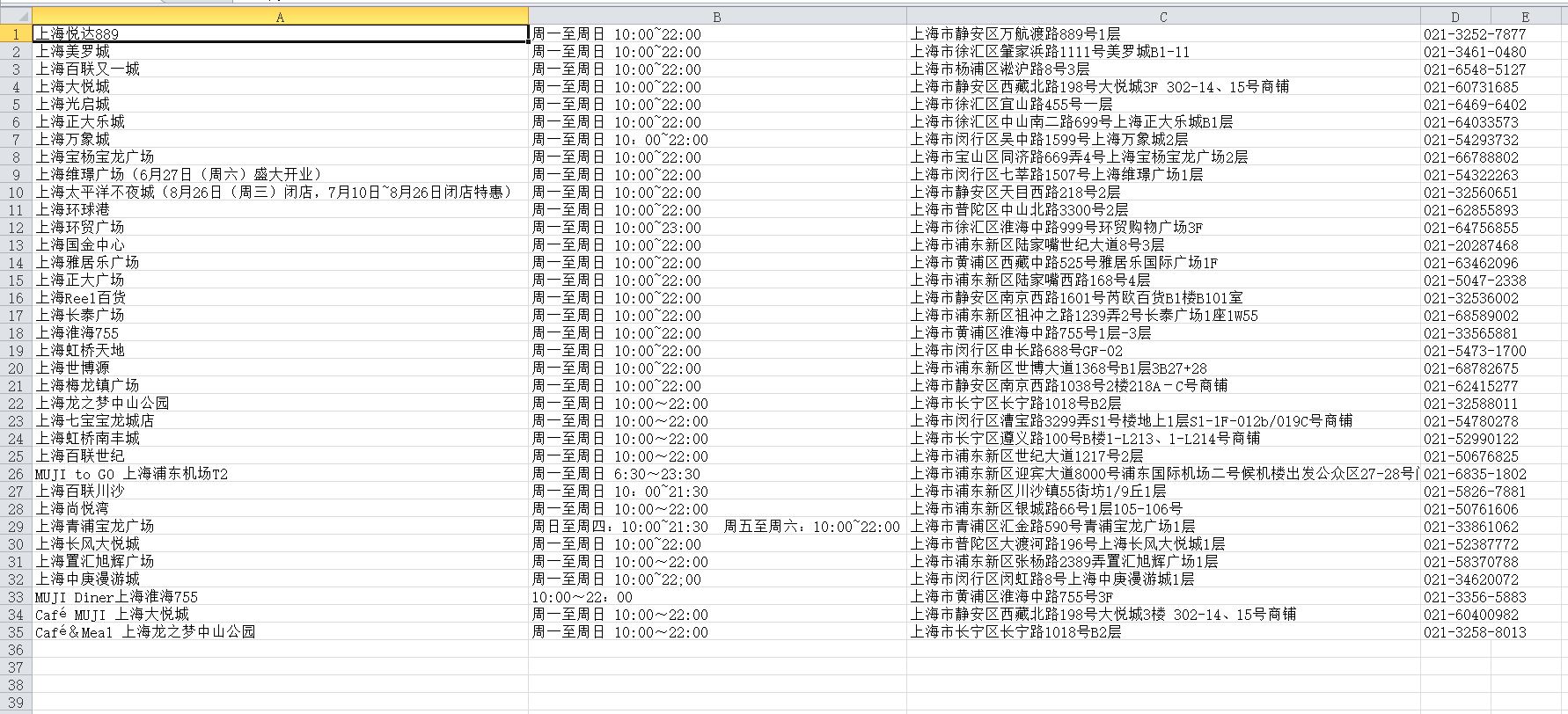Viewport: 1568px width, 714px height.
Task: Click phone number 021-3461-0480
Action: 1475,52
